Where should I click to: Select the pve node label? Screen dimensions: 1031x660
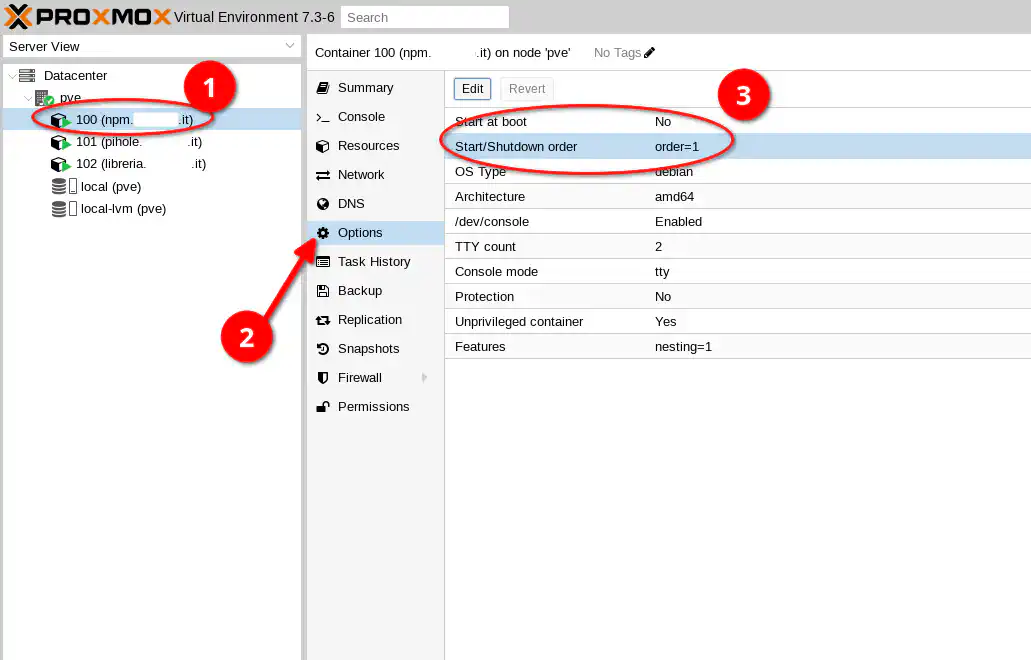70,98
